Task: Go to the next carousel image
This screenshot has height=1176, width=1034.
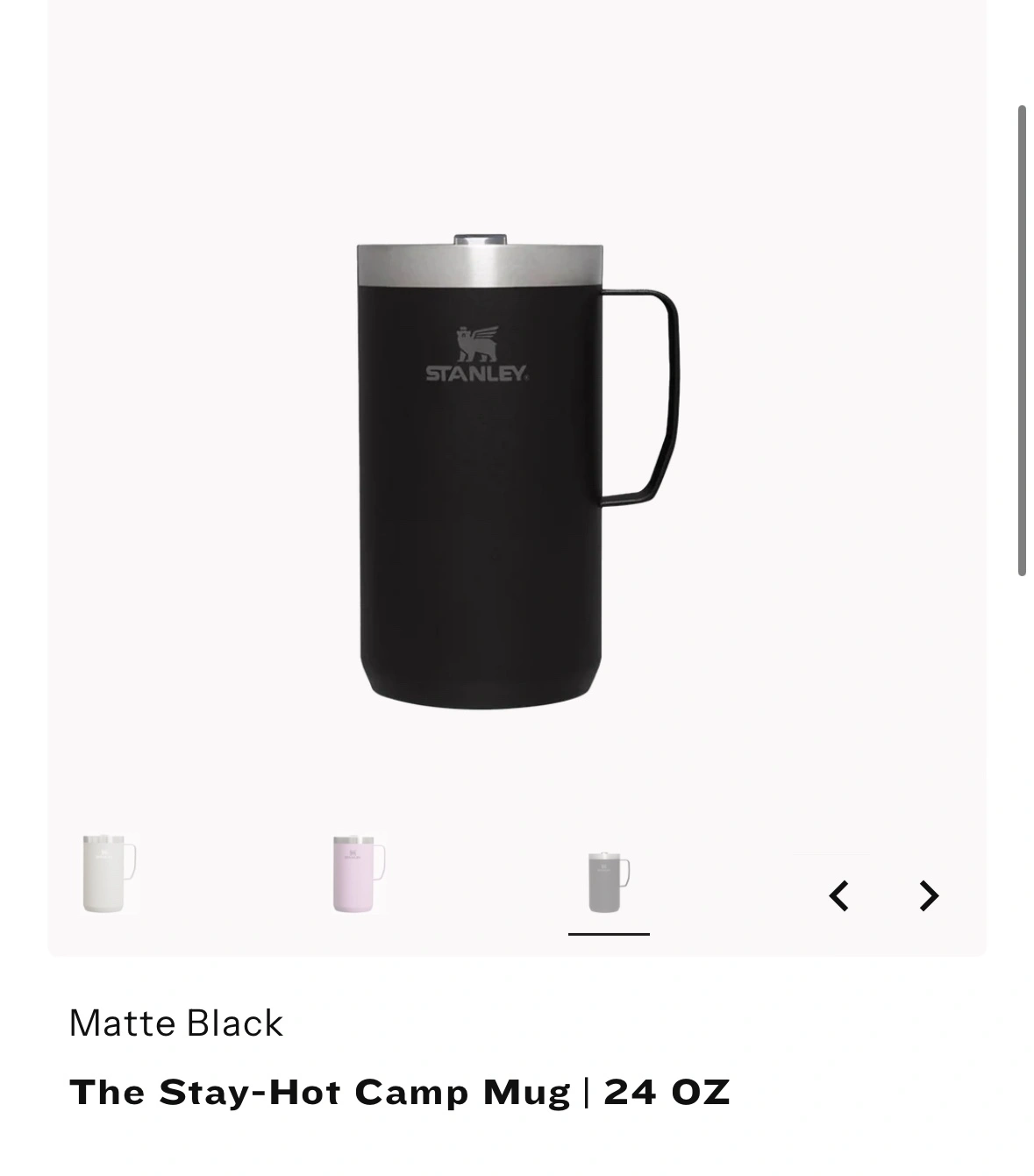Action: (929, 895)
